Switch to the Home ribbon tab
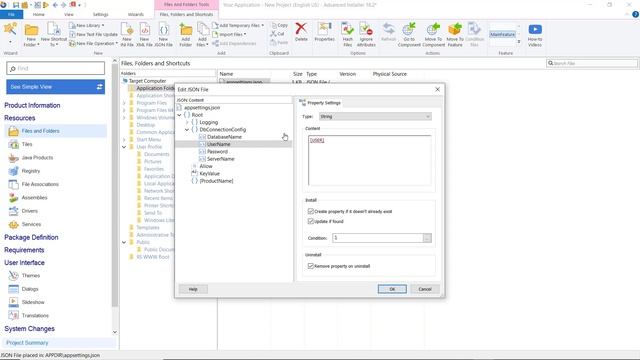This screenshot has width=640, height=360. coord(39,14)
